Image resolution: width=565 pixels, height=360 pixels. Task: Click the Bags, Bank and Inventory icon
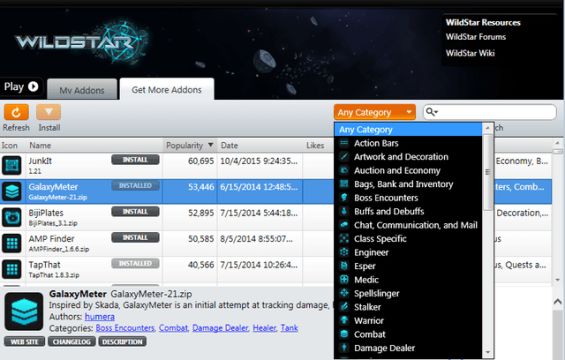click(344, 184)
